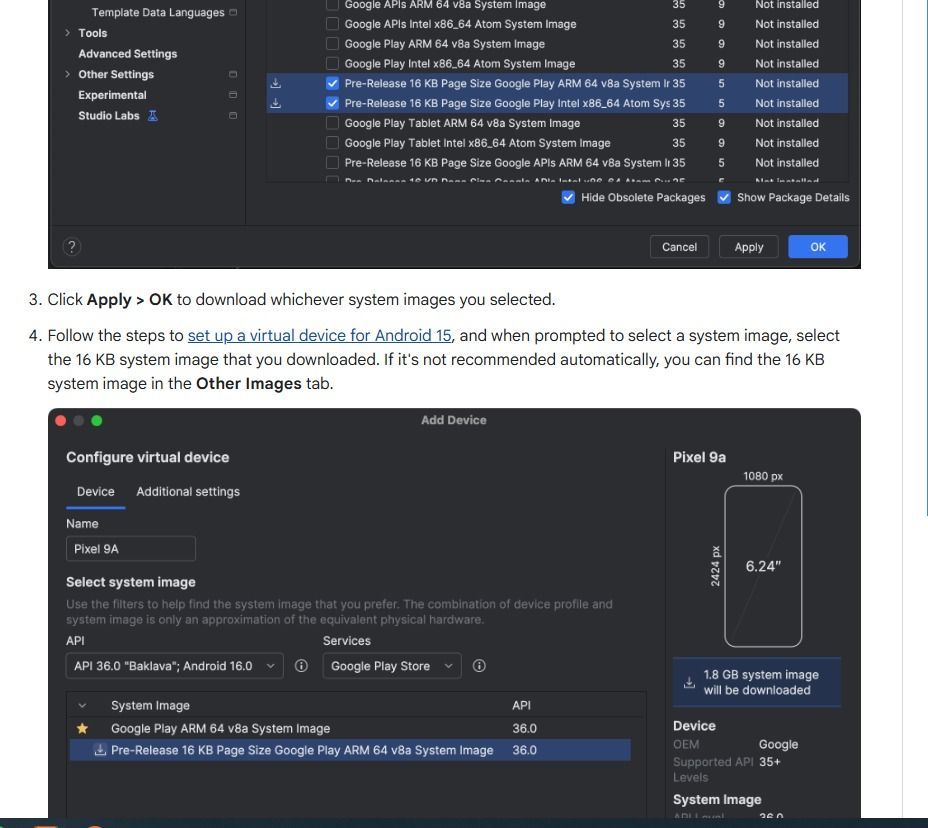Uncheck Hide Obsolete Packages checkbox
The width and height of the screenshot is (928, 828).
(569, 198)
